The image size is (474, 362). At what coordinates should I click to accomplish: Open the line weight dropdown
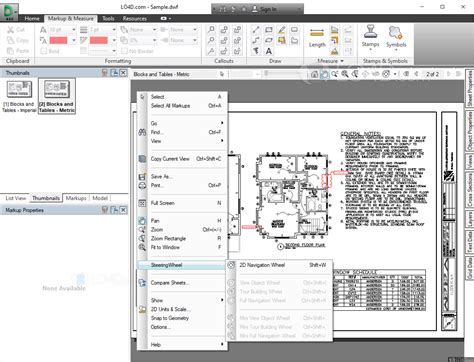[x=114, y=30]
